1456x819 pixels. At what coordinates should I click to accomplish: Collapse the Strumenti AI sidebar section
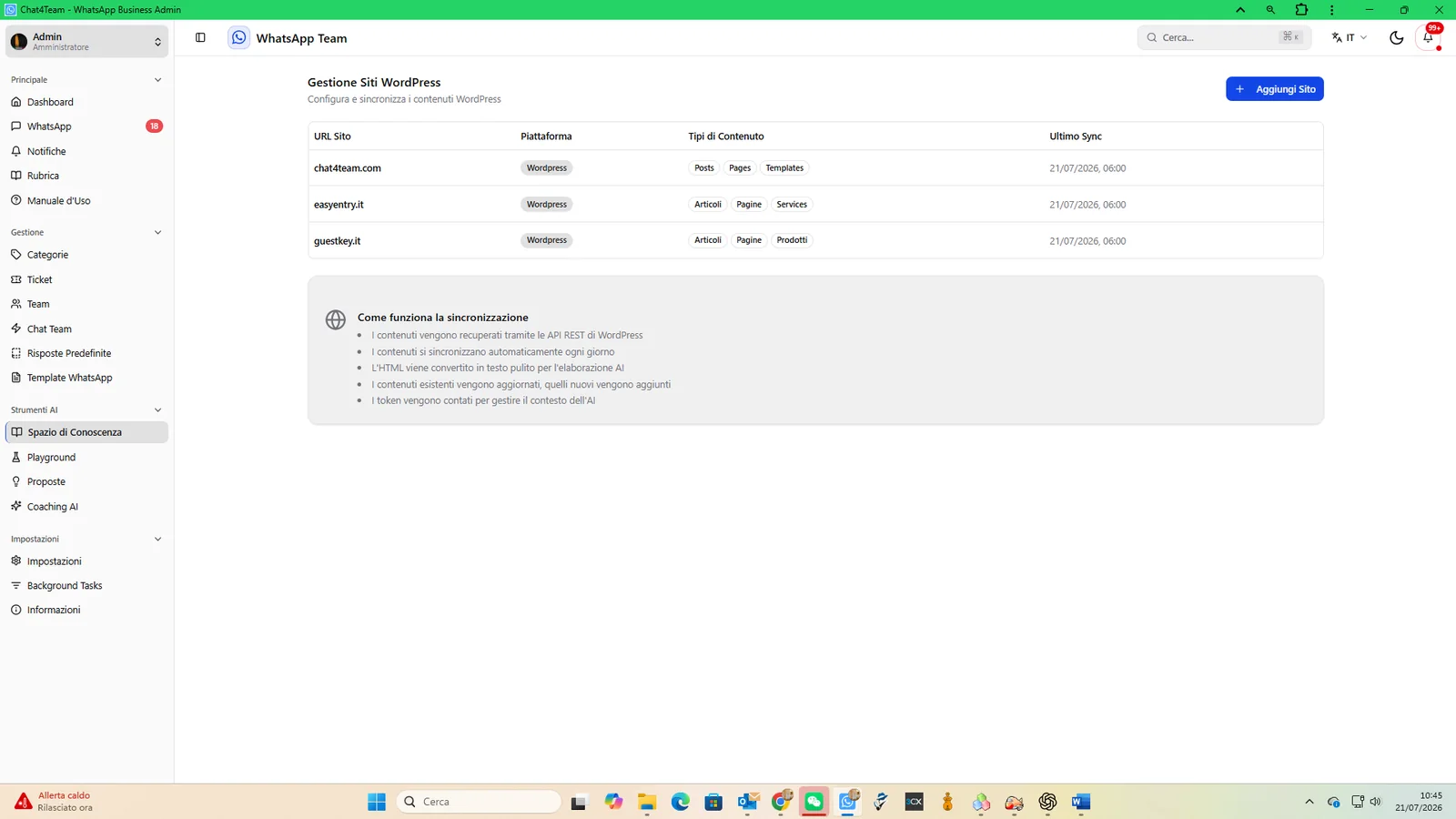coord(157,410)
